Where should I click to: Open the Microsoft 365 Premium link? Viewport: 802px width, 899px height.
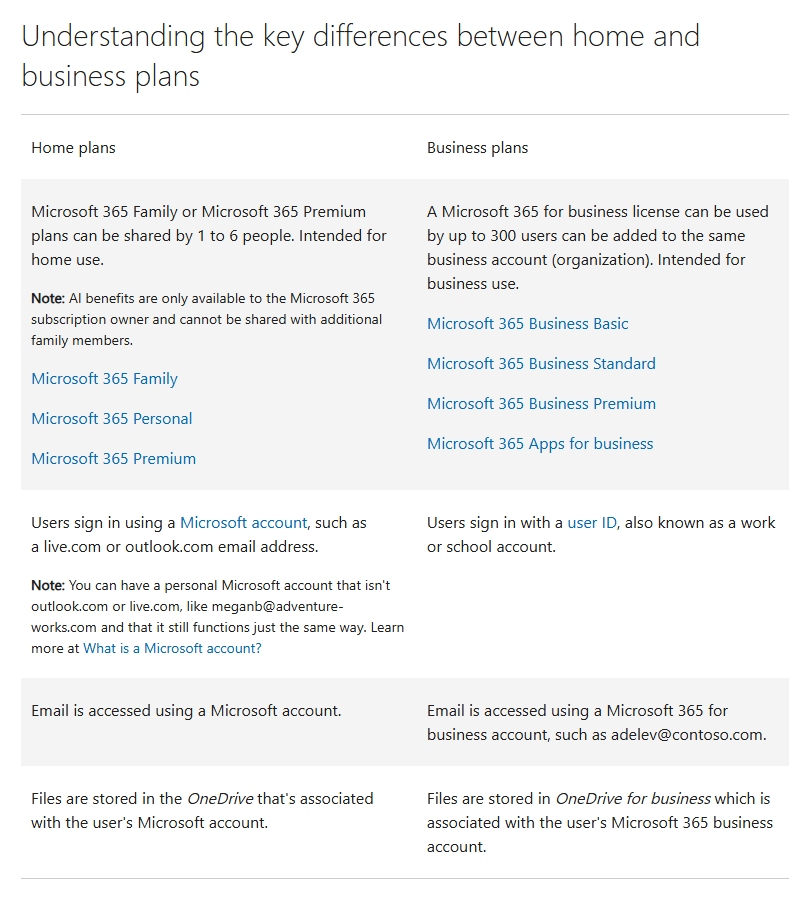click(x=113, y=459)
